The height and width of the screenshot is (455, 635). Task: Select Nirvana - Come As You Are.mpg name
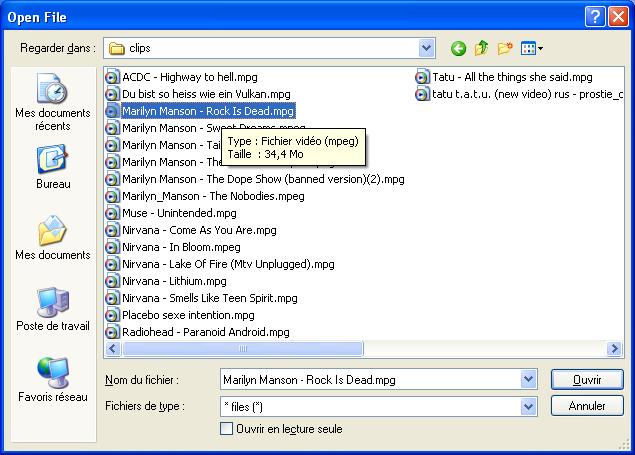(199, 230)
